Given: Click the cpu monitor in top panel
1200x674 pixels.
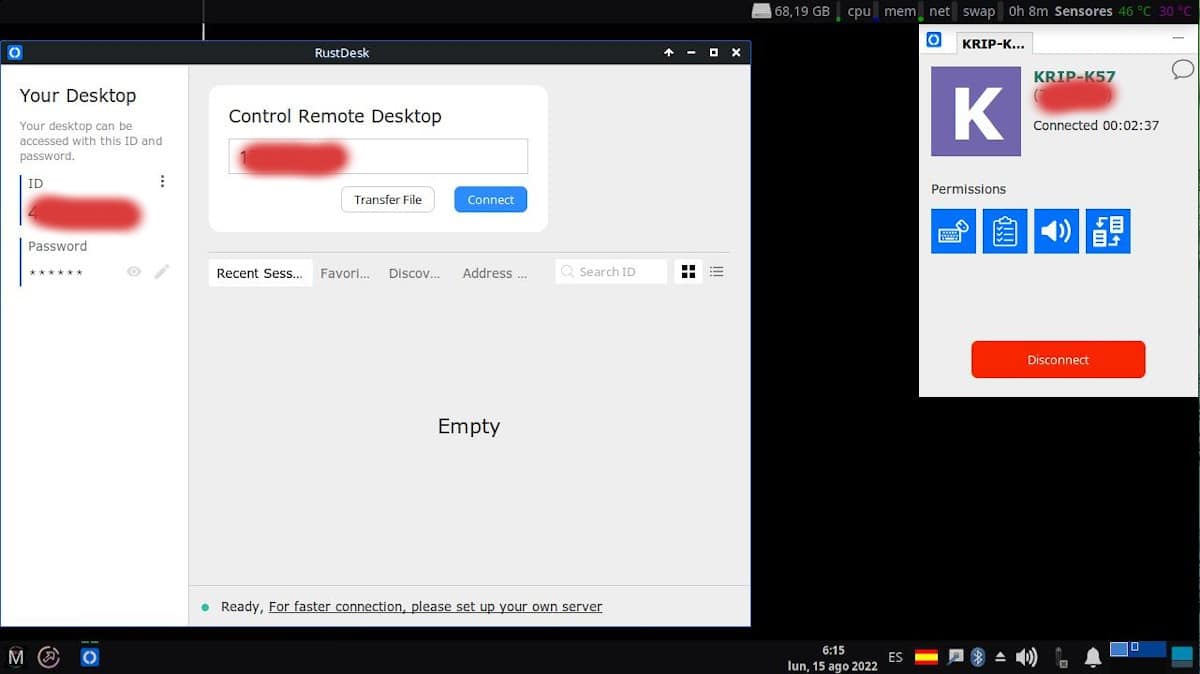Looking at the screenshot, I should pos(859,11).
